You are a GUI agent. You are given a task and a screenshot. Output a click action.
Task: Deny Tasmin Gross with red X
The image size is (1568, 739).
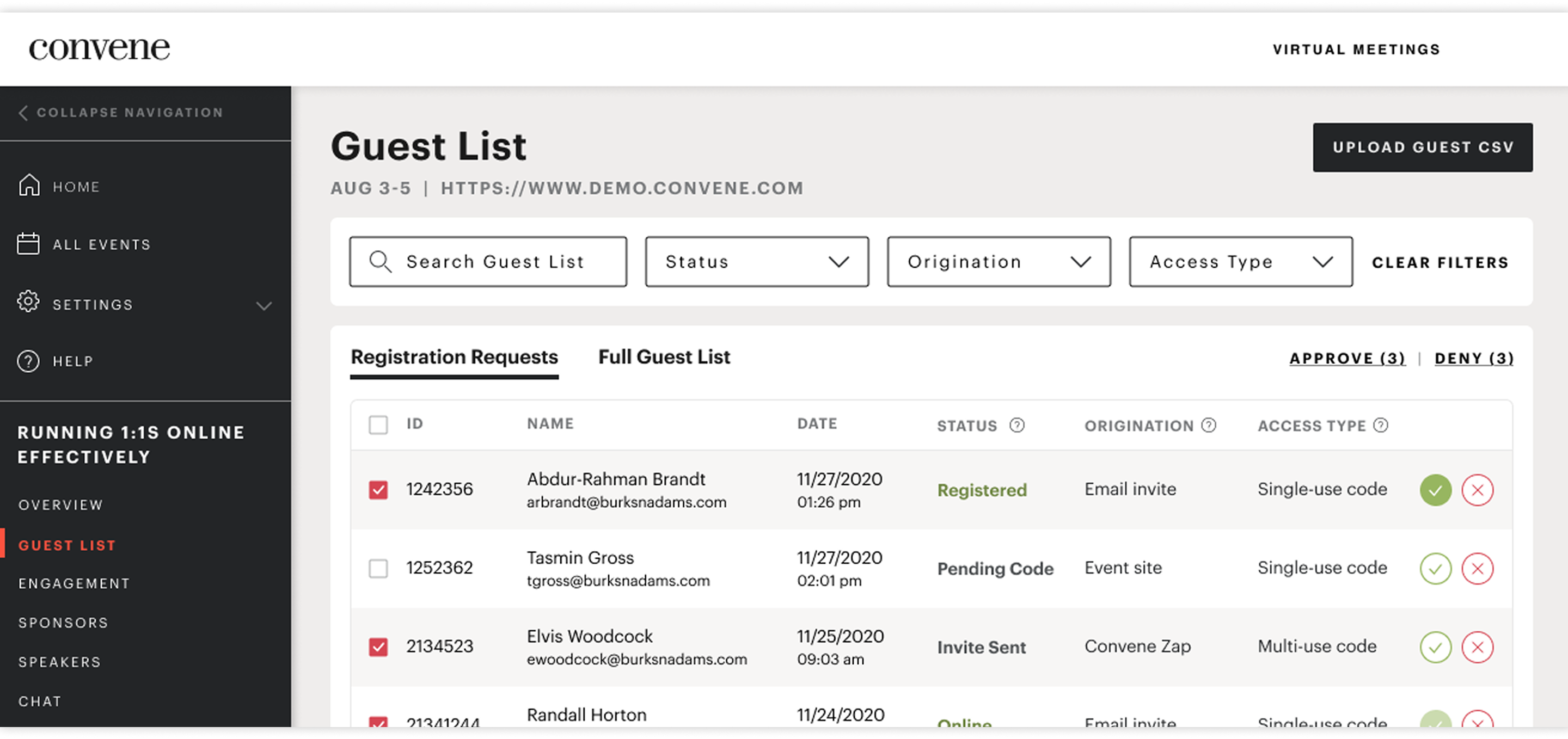(x=1477, y=569)
